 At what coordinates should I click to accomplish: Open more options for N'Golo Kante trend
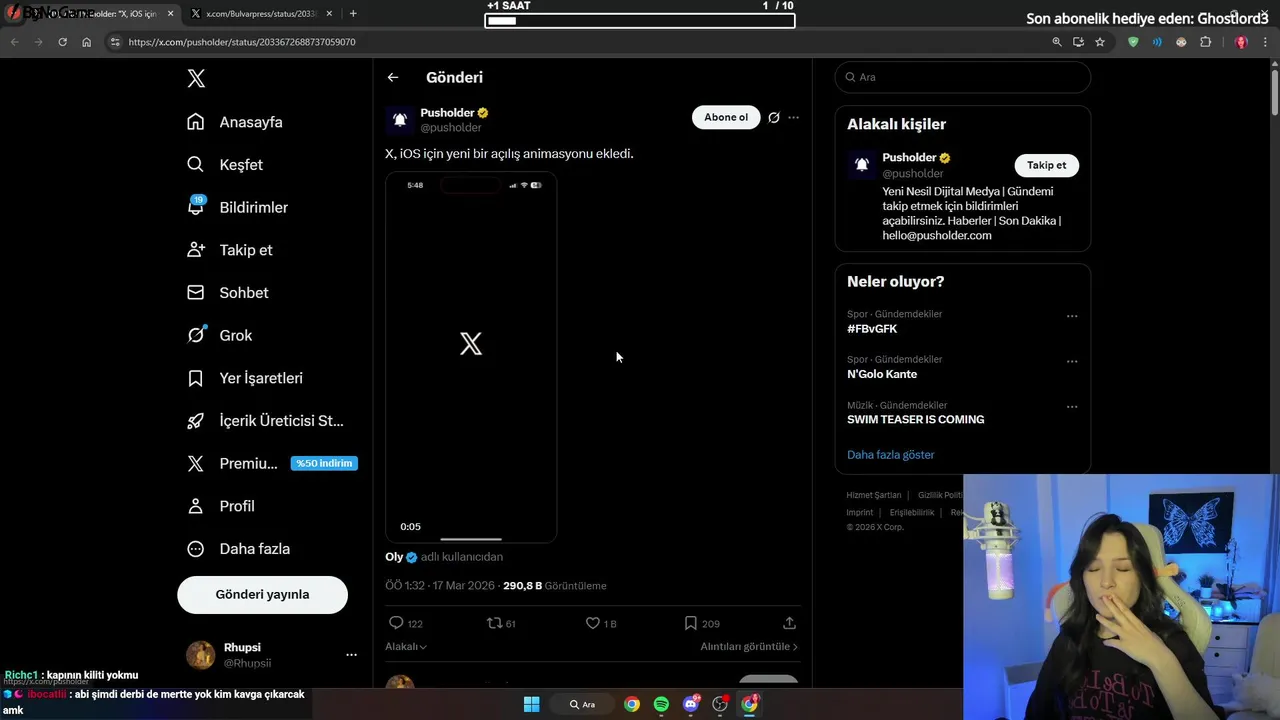(1072, 361)
